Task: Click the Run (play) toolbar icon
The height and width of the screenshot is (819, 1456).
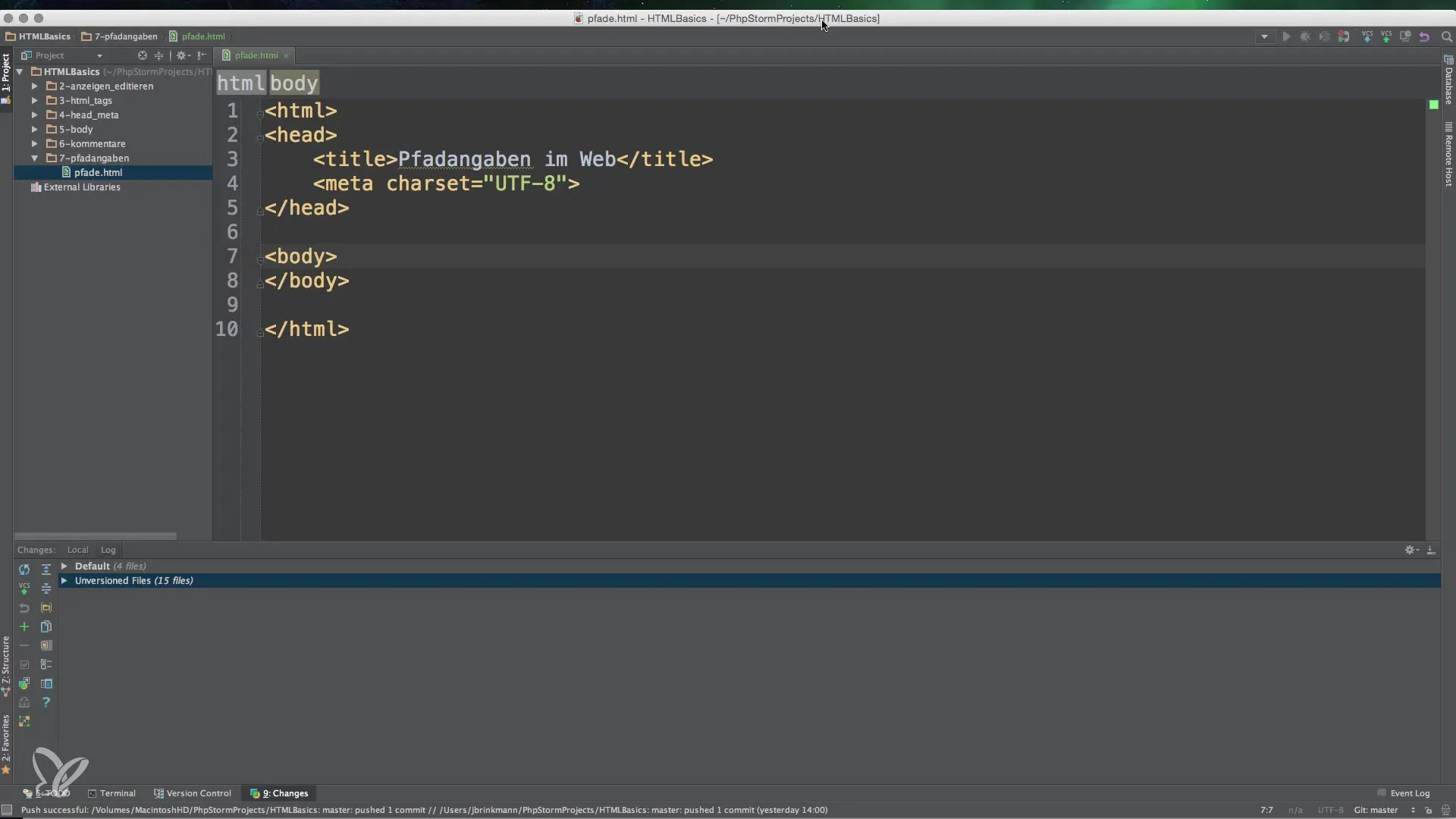Action: (x=1286, y=36)
